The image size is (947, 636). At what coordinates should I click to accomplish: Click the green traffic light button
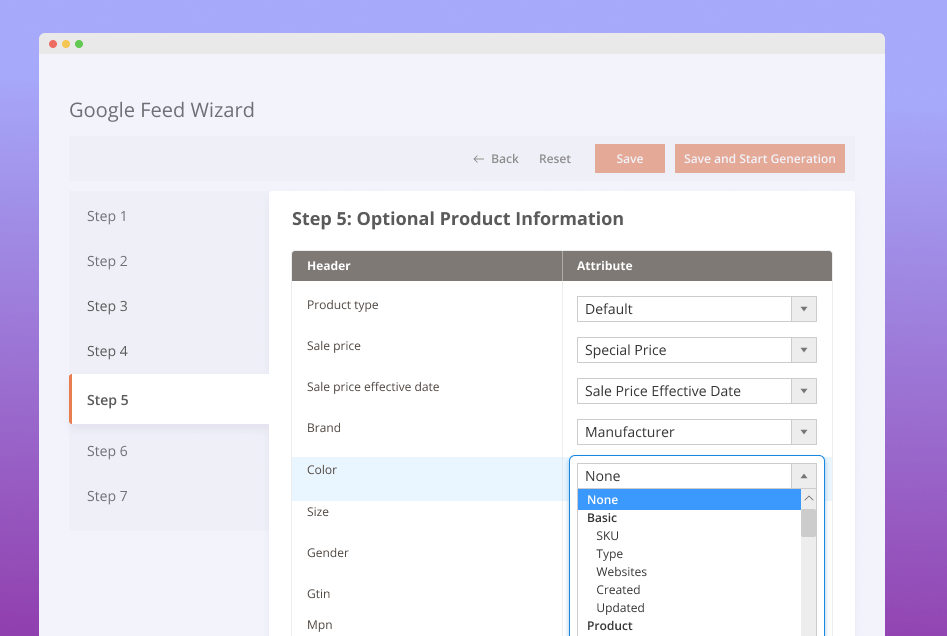pyautogui.click(x=79, y=44)
